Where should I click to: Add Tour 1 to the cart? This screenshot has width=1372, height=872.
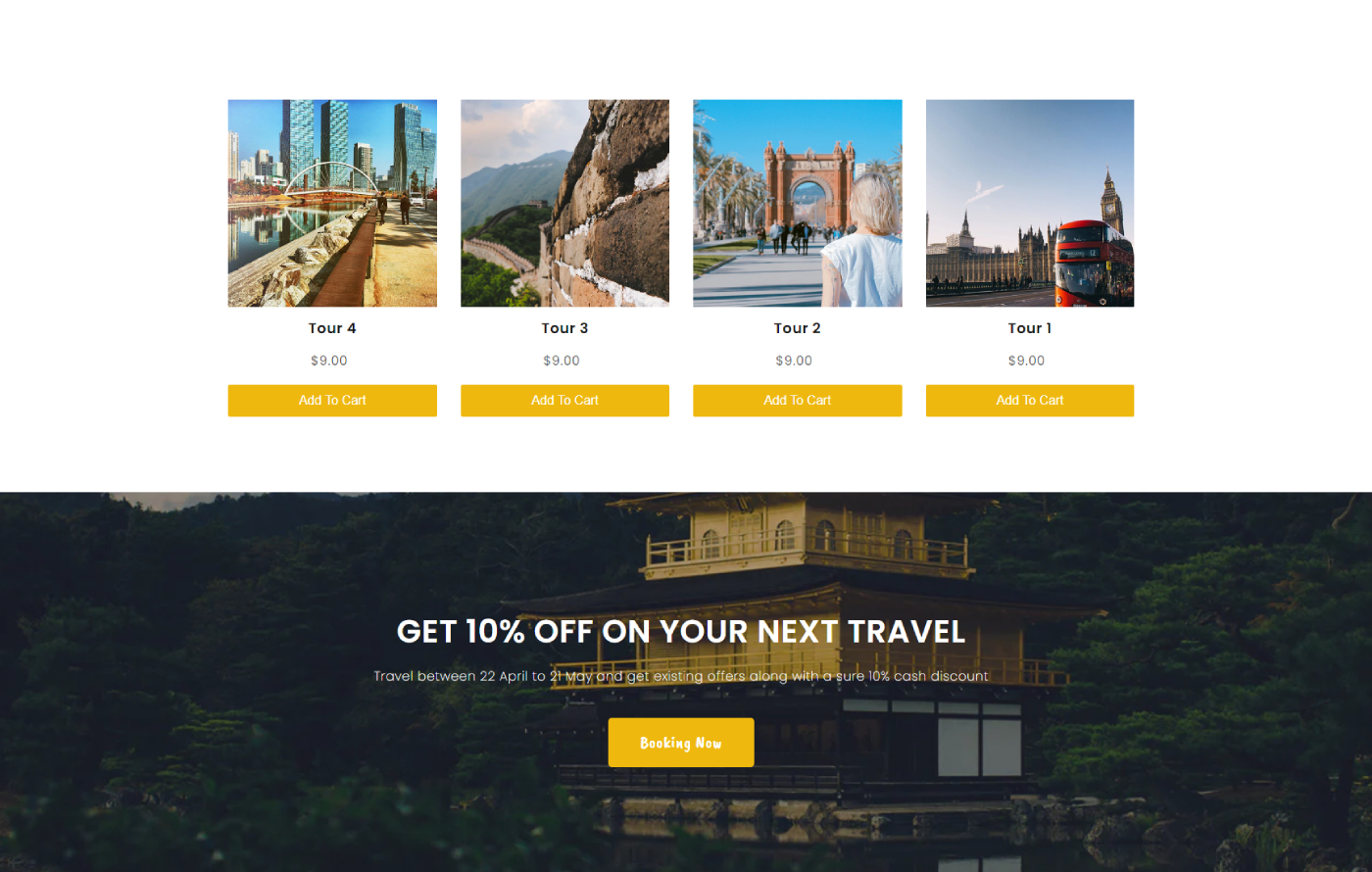[1030, 401]
